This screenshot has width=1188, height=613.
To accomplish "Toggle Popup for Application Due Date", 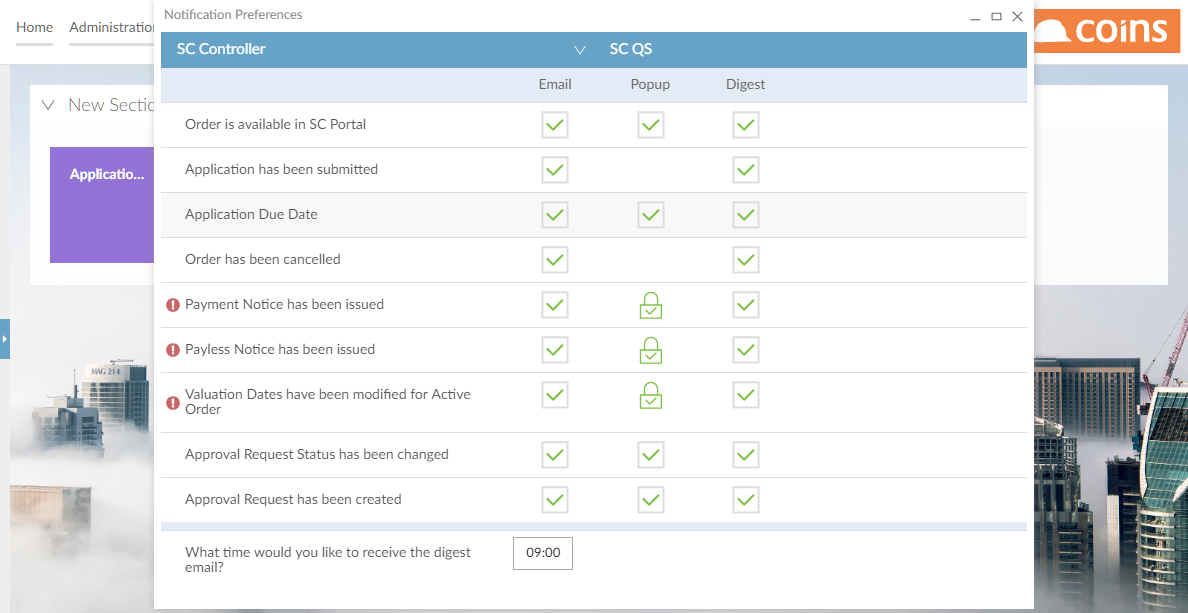I will click(x=650, y=214).
